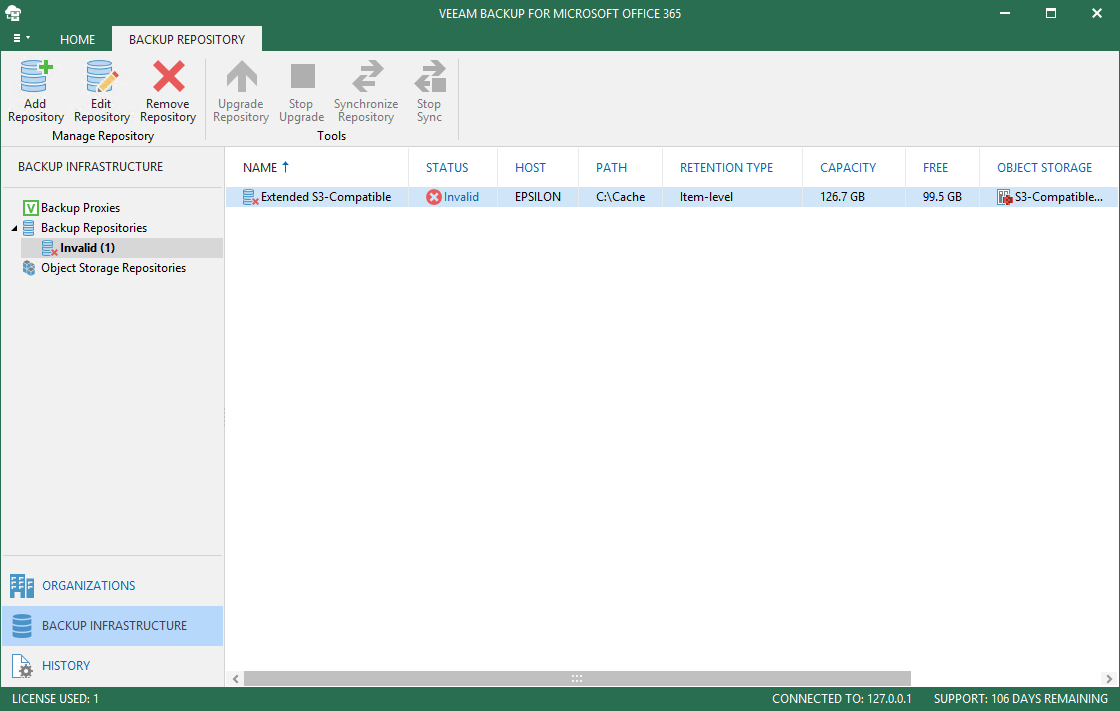Click the 99.5 GB free cell

click(x=942, y=197)
